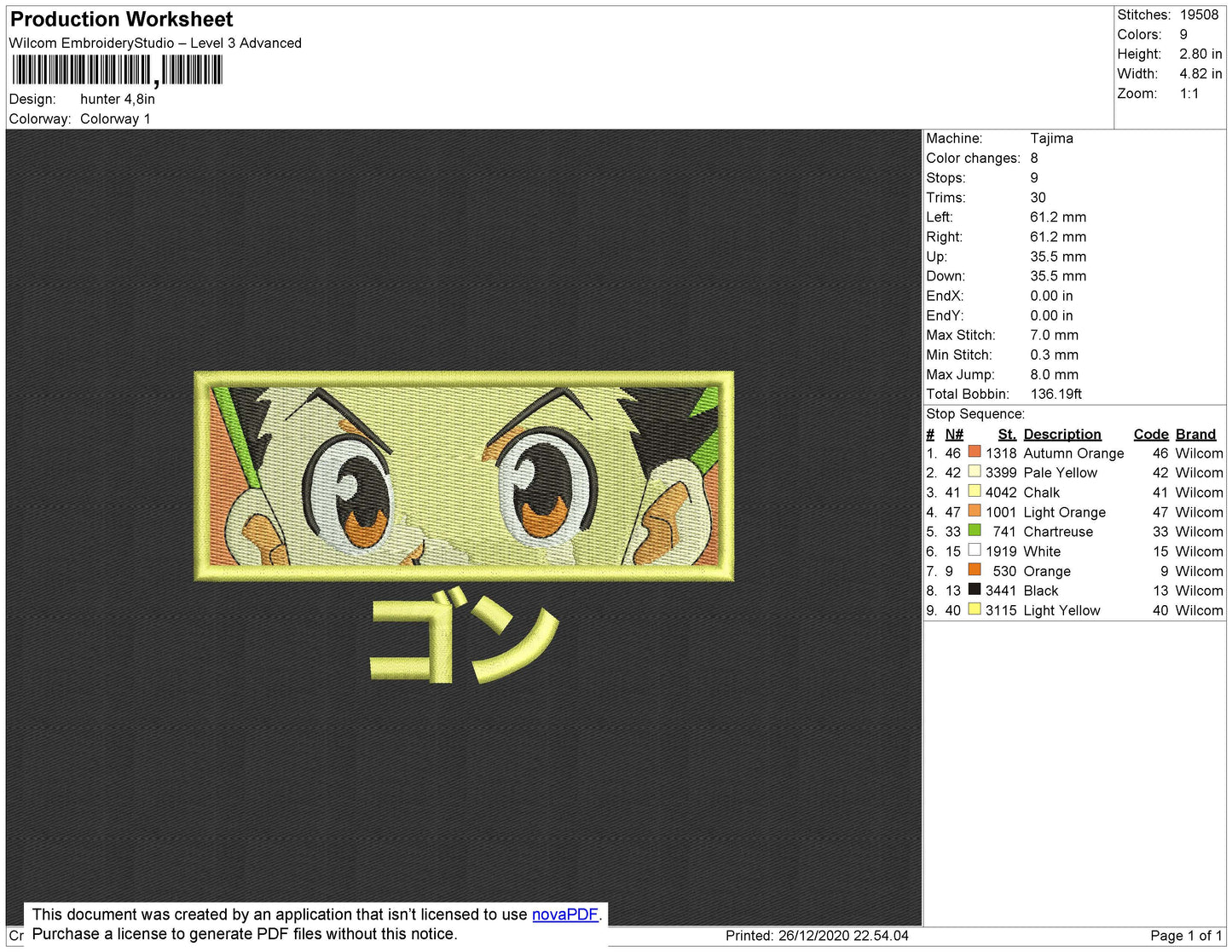Viewport: 1232px width, 952px height.
Task: Click the Height value '2.80 in'
Action: (1200, 54)
